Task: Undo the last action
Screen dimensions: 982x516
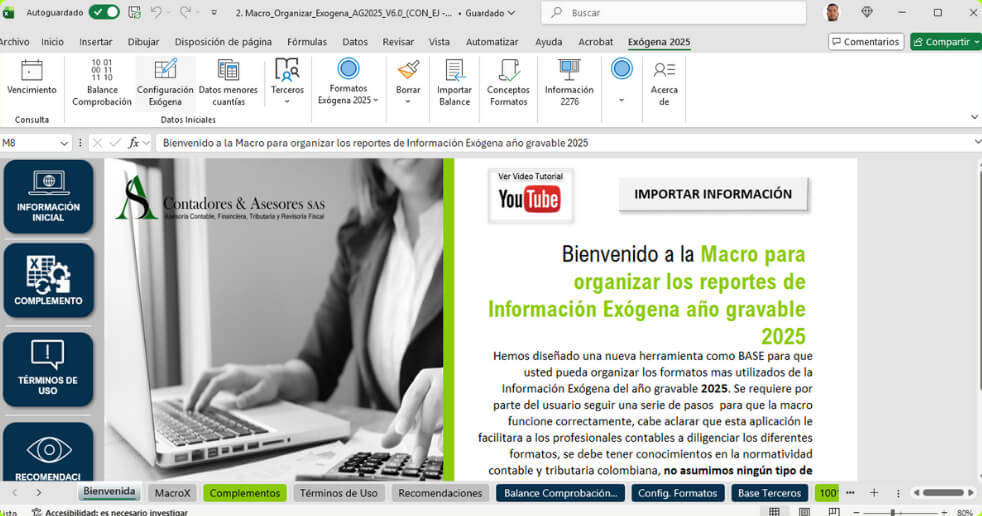Action: click(x=156, y=12)
